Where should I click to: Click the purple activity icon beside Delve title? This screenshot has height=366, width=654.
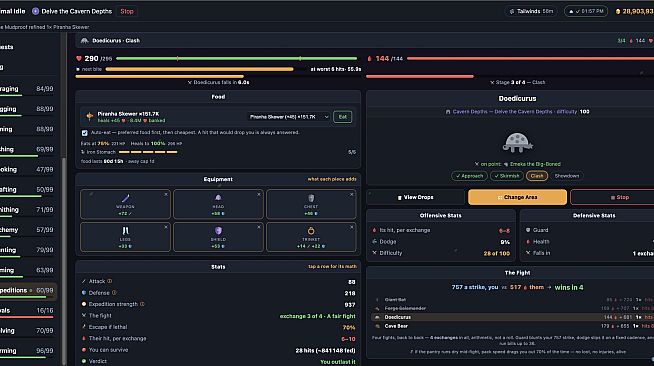coord(35,11)
